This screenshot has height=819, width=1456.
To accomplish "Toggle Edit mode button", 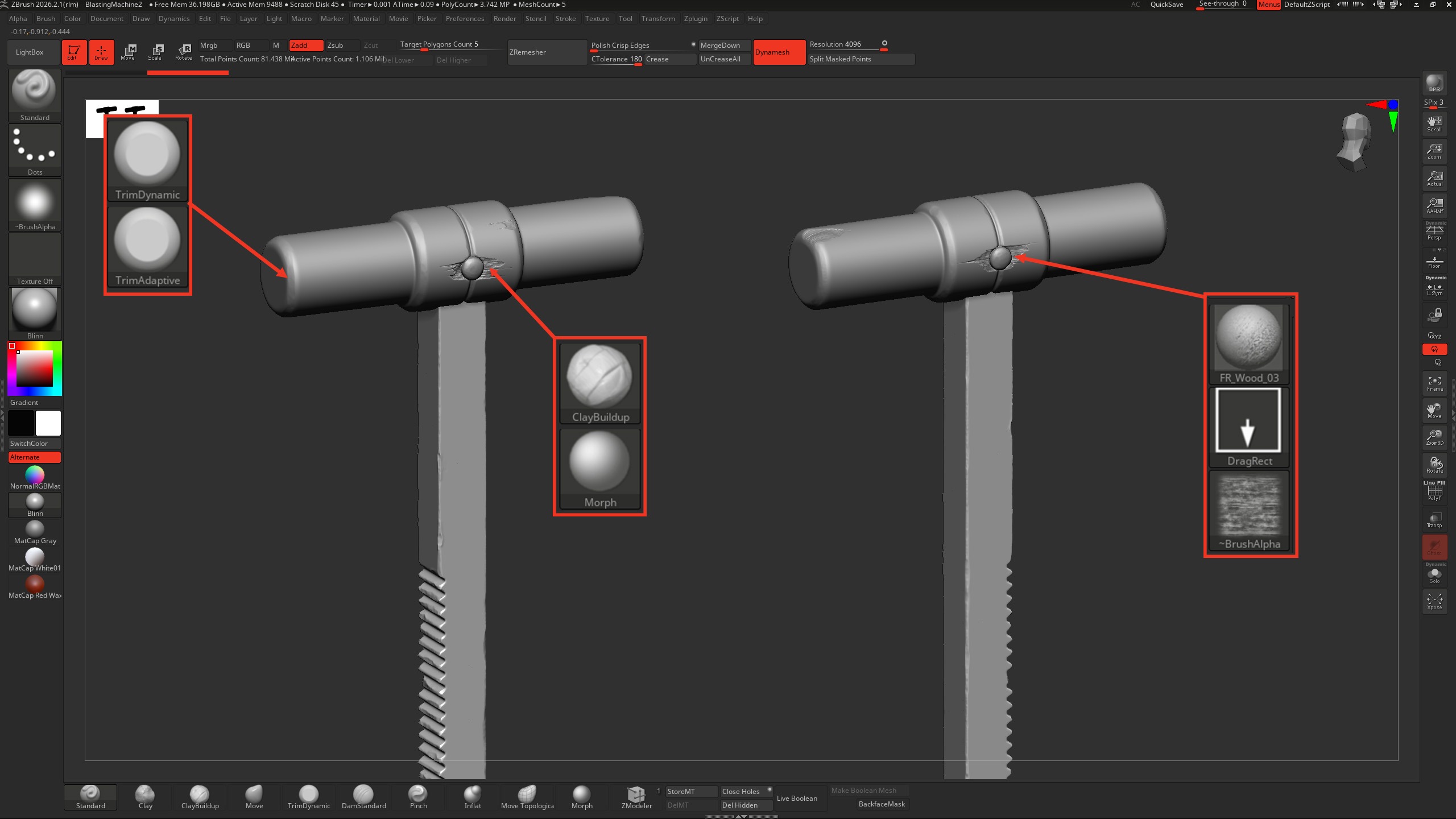I will coord(74,52).
